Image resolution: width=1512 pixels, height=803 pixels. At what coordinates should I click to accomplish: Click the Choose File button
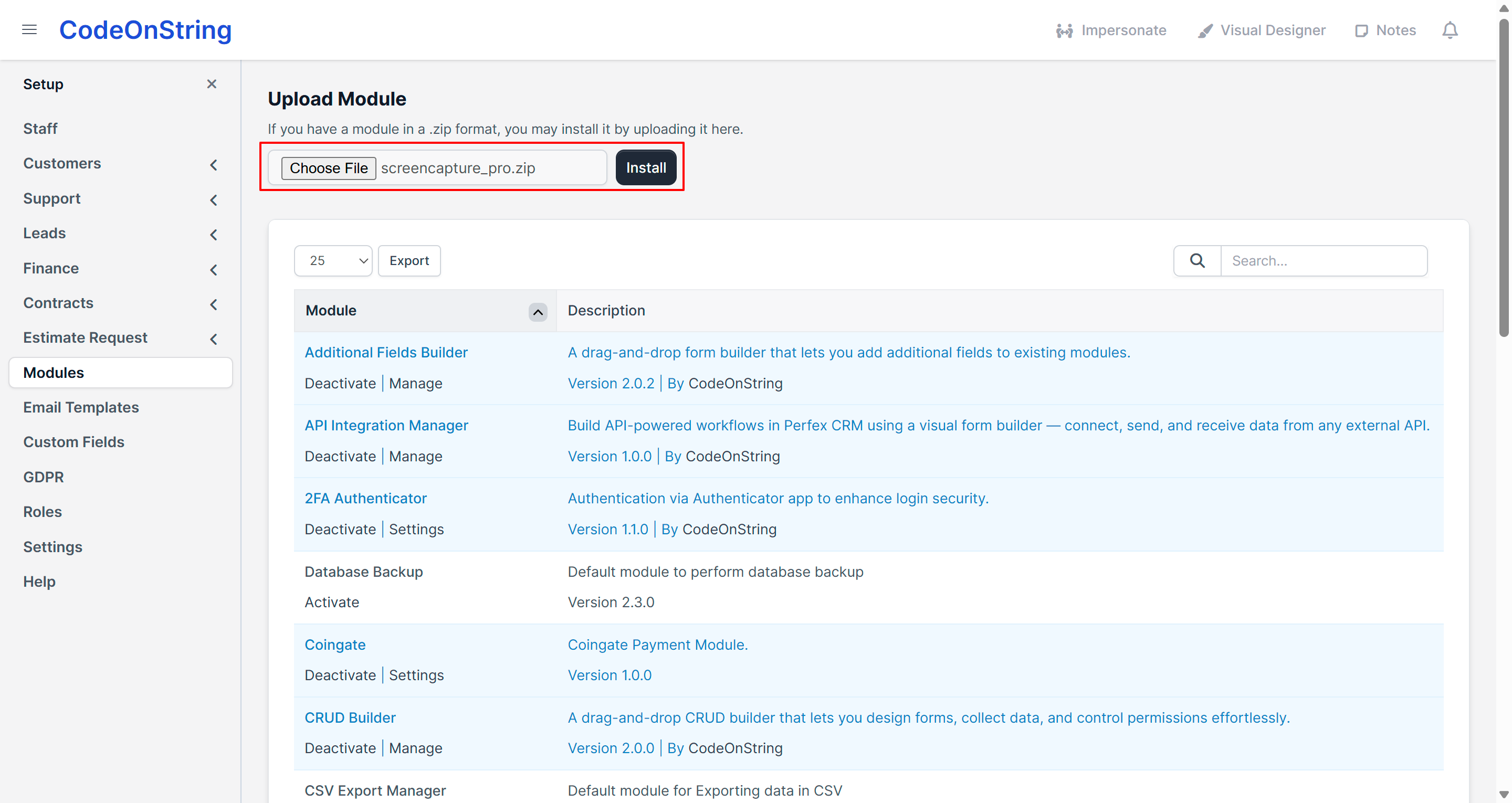pos(328,168)
